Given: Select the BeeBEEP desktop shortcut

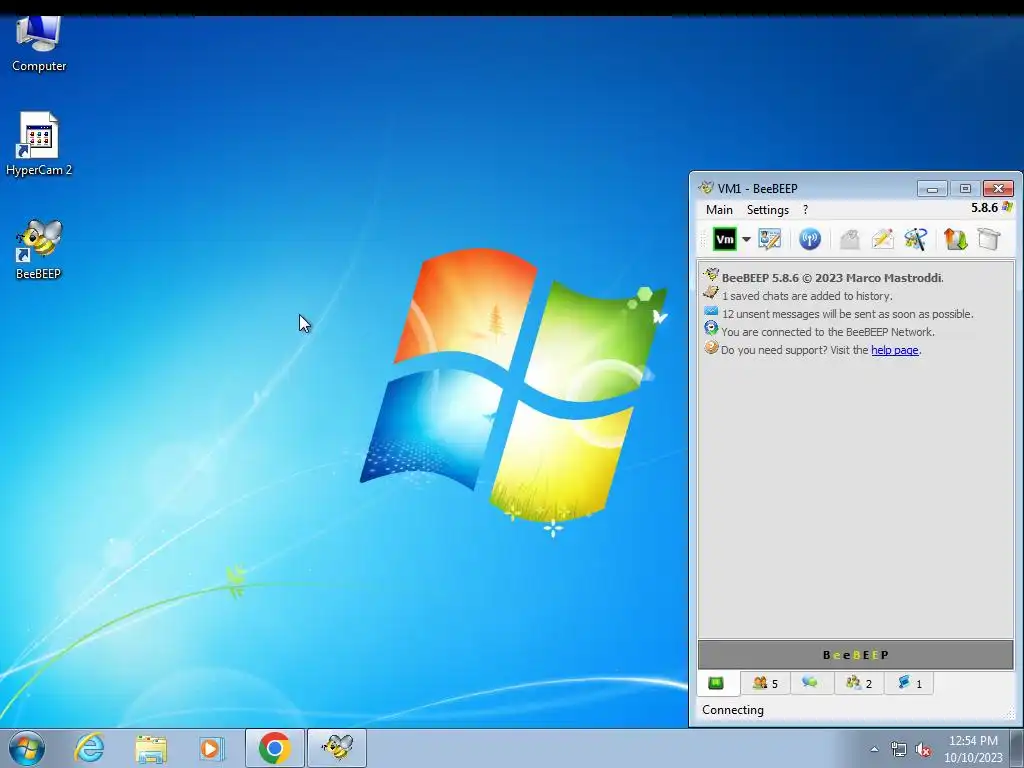Looking at the screenshot, I should (39, 249).
